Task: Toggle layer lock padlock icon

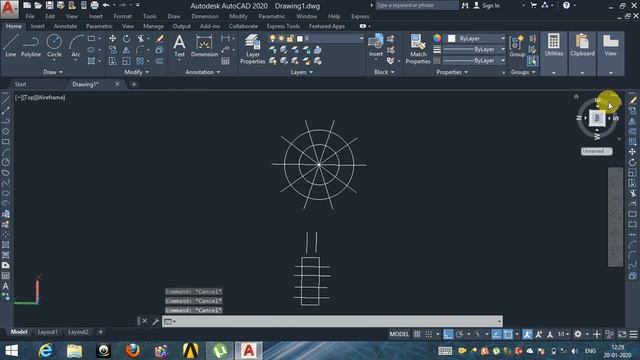Action: [x=290, y=38]
